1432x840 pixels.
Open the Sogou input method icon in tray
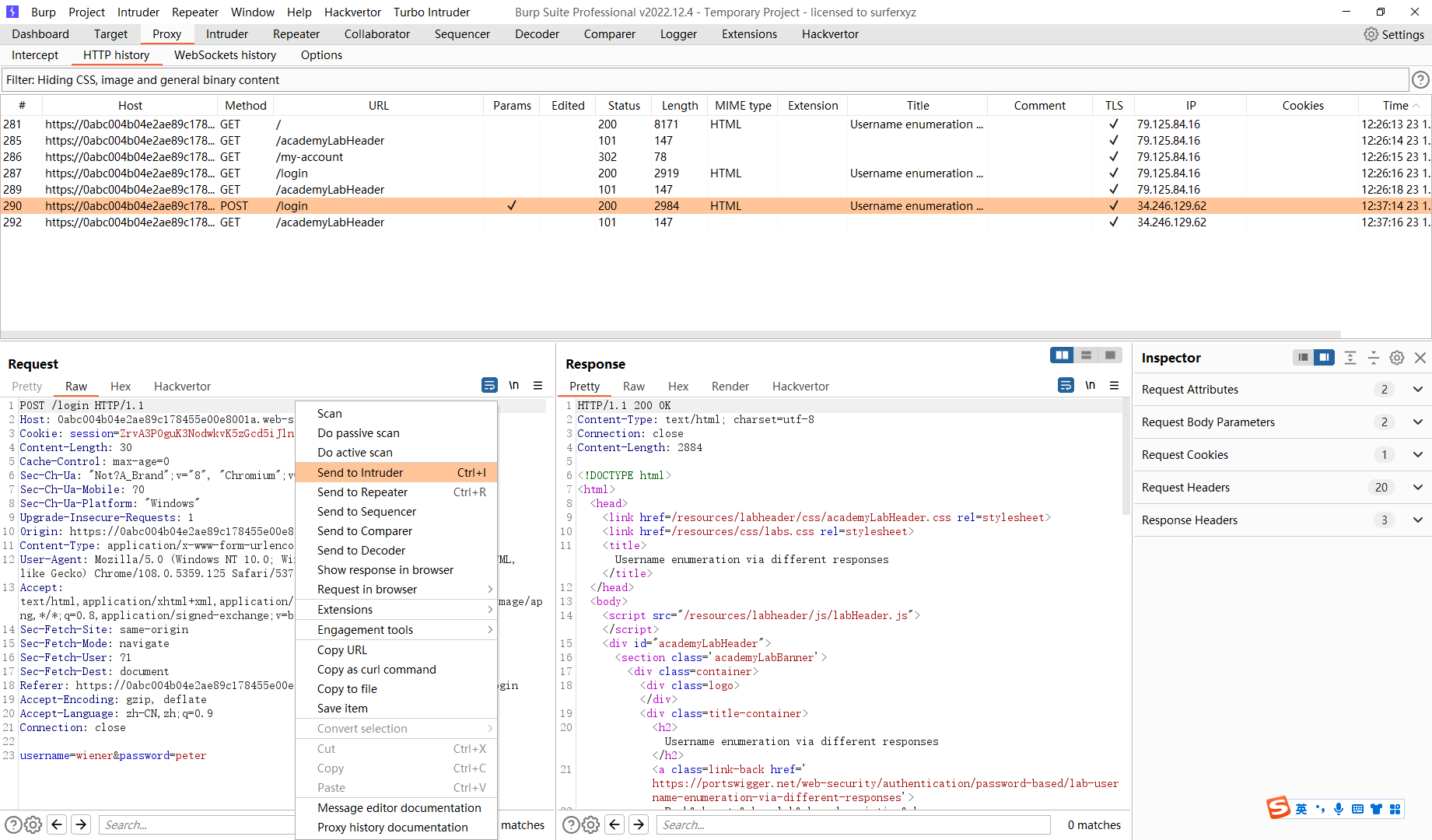coord(1278,809)
